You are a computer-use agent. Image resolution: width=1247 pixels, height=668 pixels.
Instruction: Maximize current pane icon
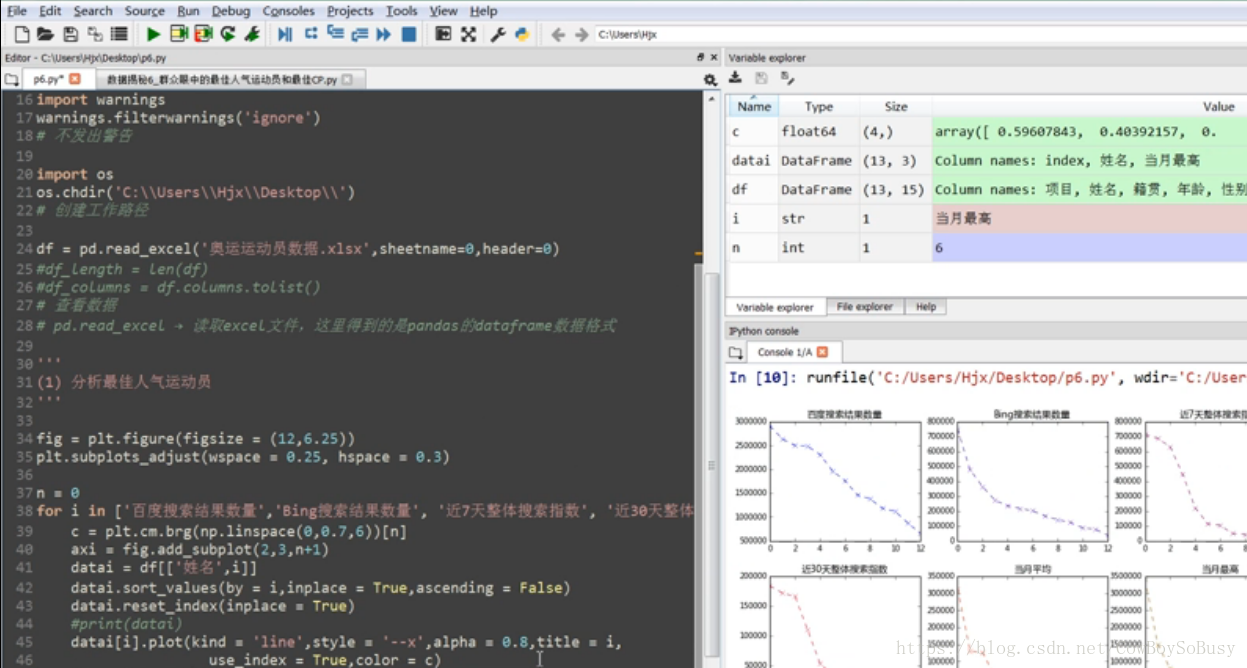[x=444, y=34]
